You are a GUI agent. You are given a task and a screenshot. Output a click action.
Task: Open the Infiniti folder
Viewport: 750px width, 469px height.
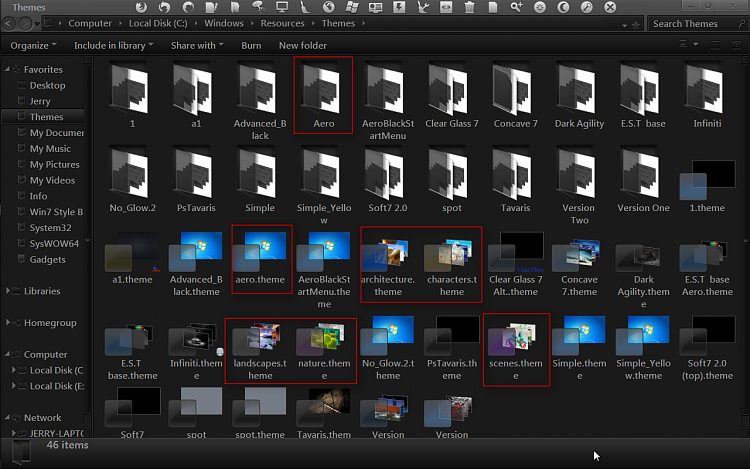click(x=707, y=97)
